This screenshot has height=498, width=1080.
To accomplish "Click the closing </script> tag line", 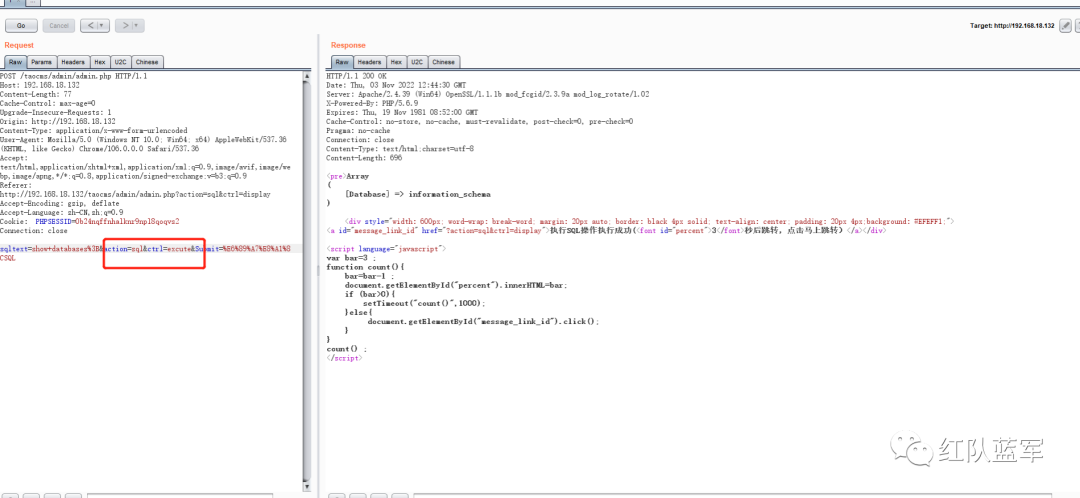I will point(344,358).
